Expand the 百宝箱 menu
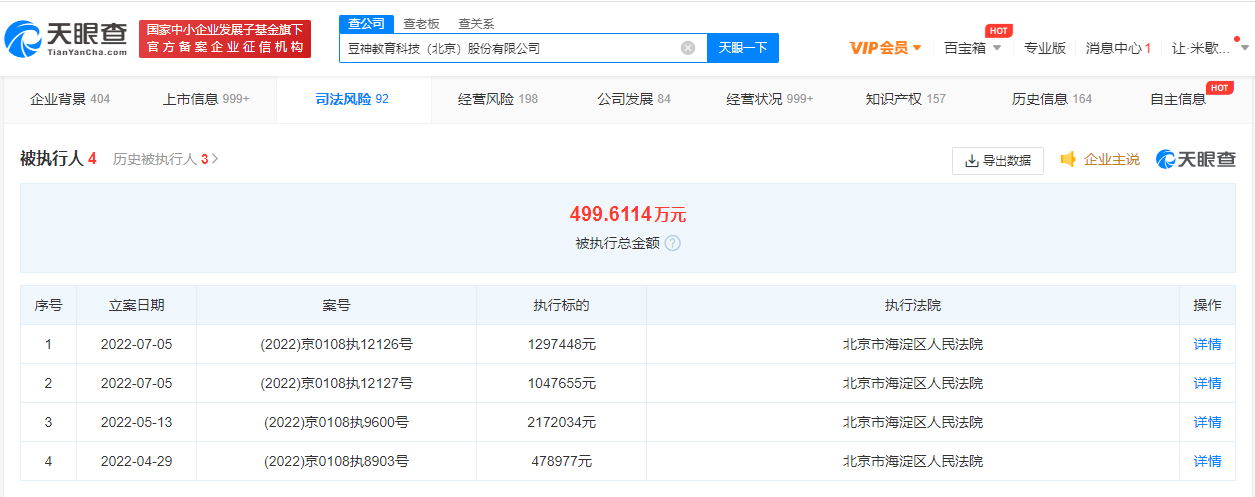 (972, 48)
